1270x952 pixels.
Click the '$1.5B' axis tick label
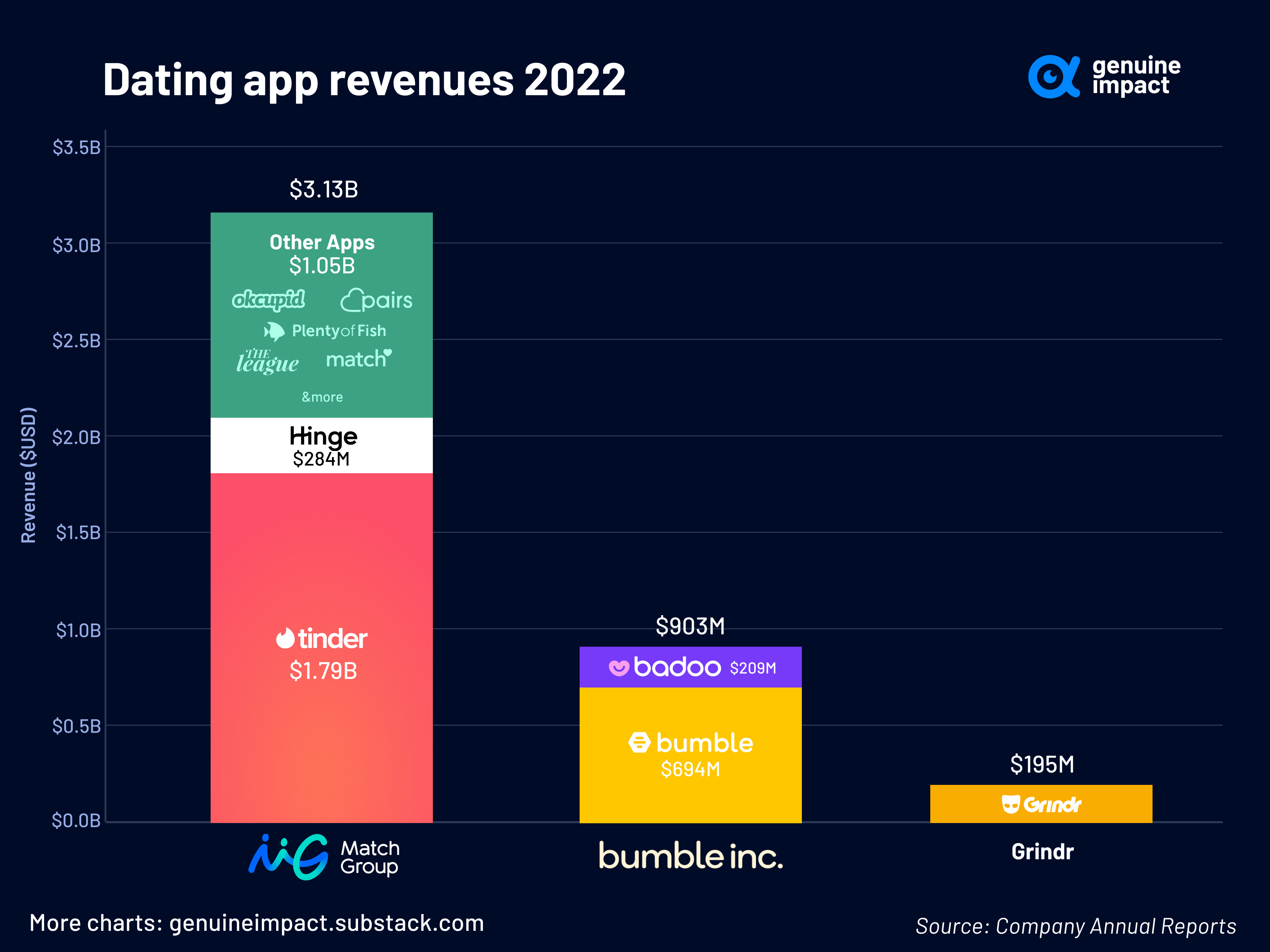[x=78, y=533]
